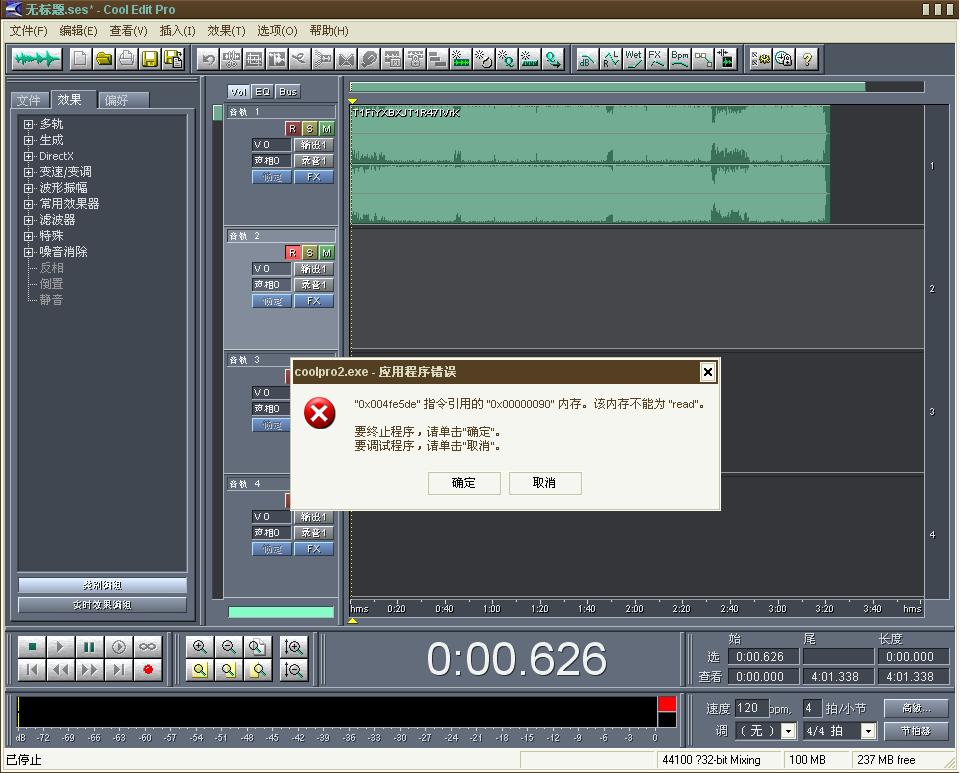
Task: Expand the 波形振幅 tree node
Action: tap(28, 188)
